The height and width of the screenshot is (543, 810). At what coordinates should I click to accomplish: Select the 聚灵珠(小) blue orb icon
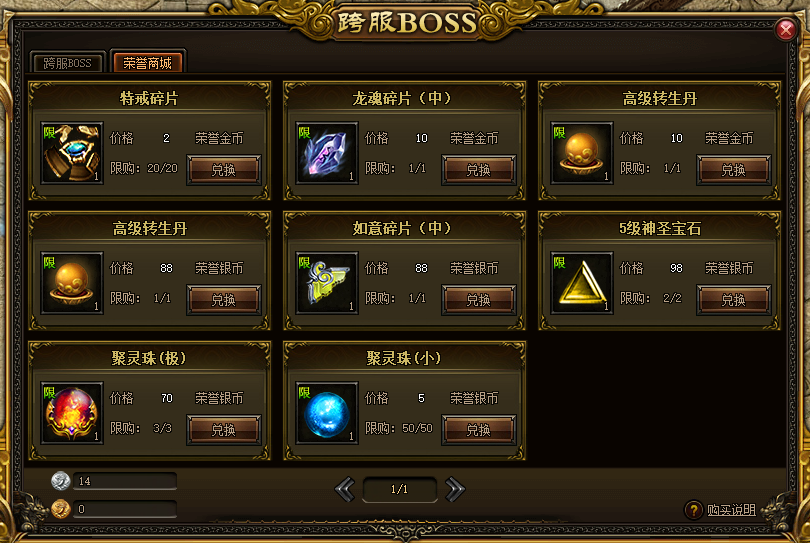pyautogui.click(x=326, y=413)
